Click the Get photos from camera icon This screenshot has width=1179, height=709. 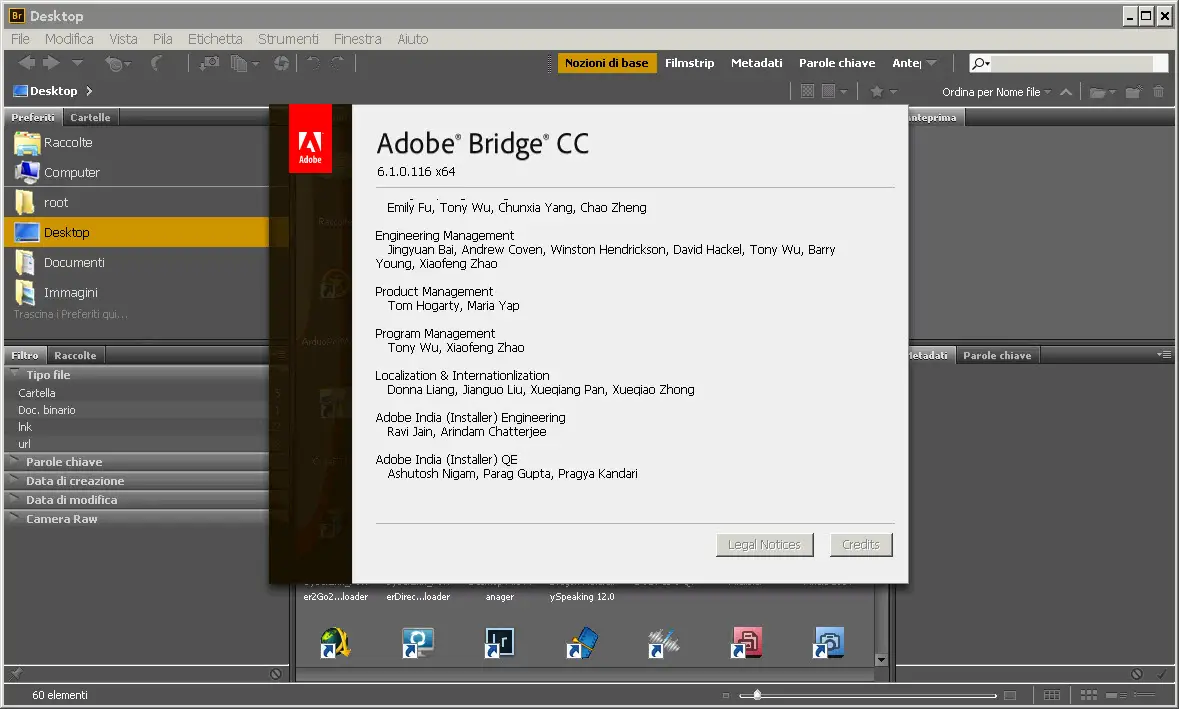coord(209,64)
